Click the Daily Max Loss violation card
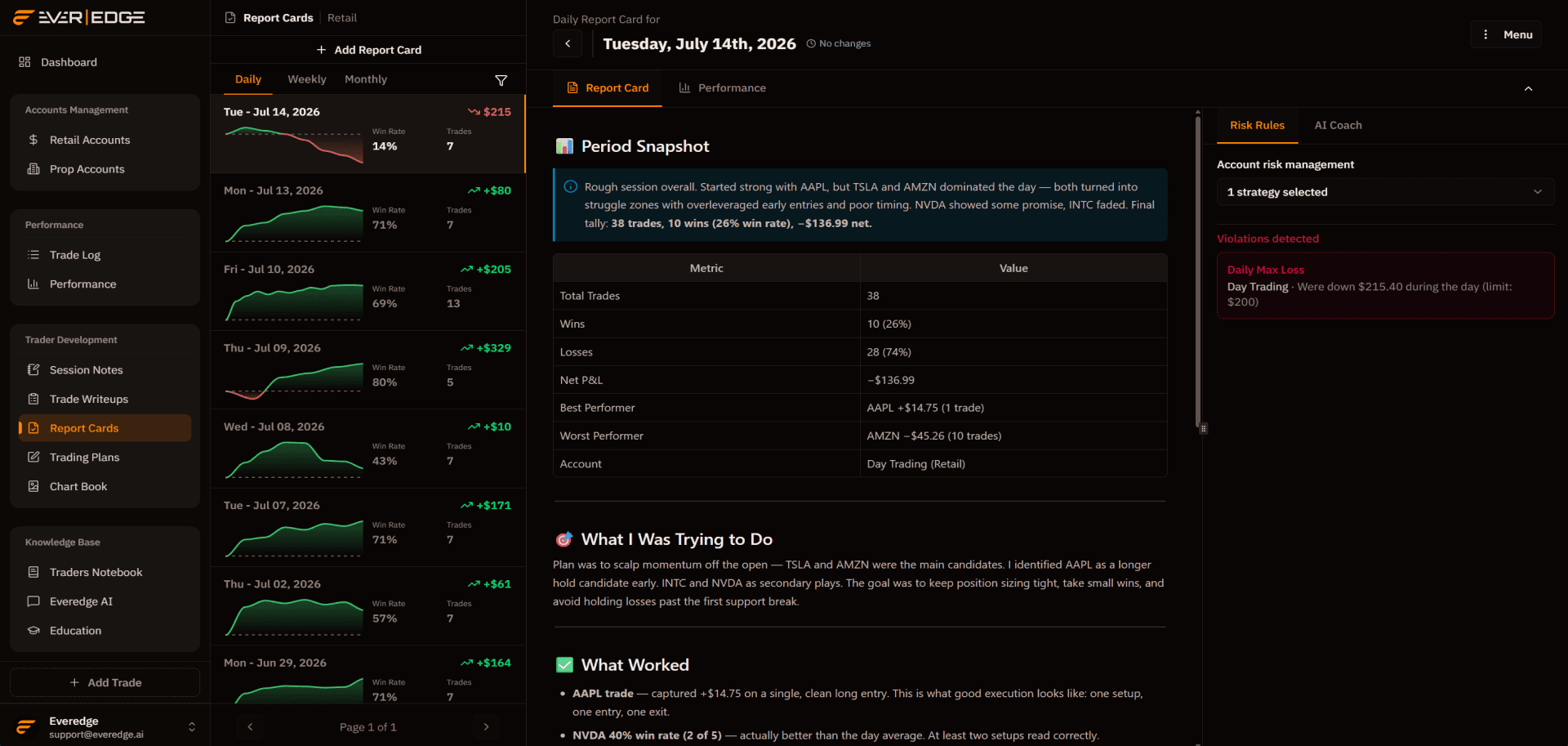The image size is (1568, 746). coord(1385,285)
